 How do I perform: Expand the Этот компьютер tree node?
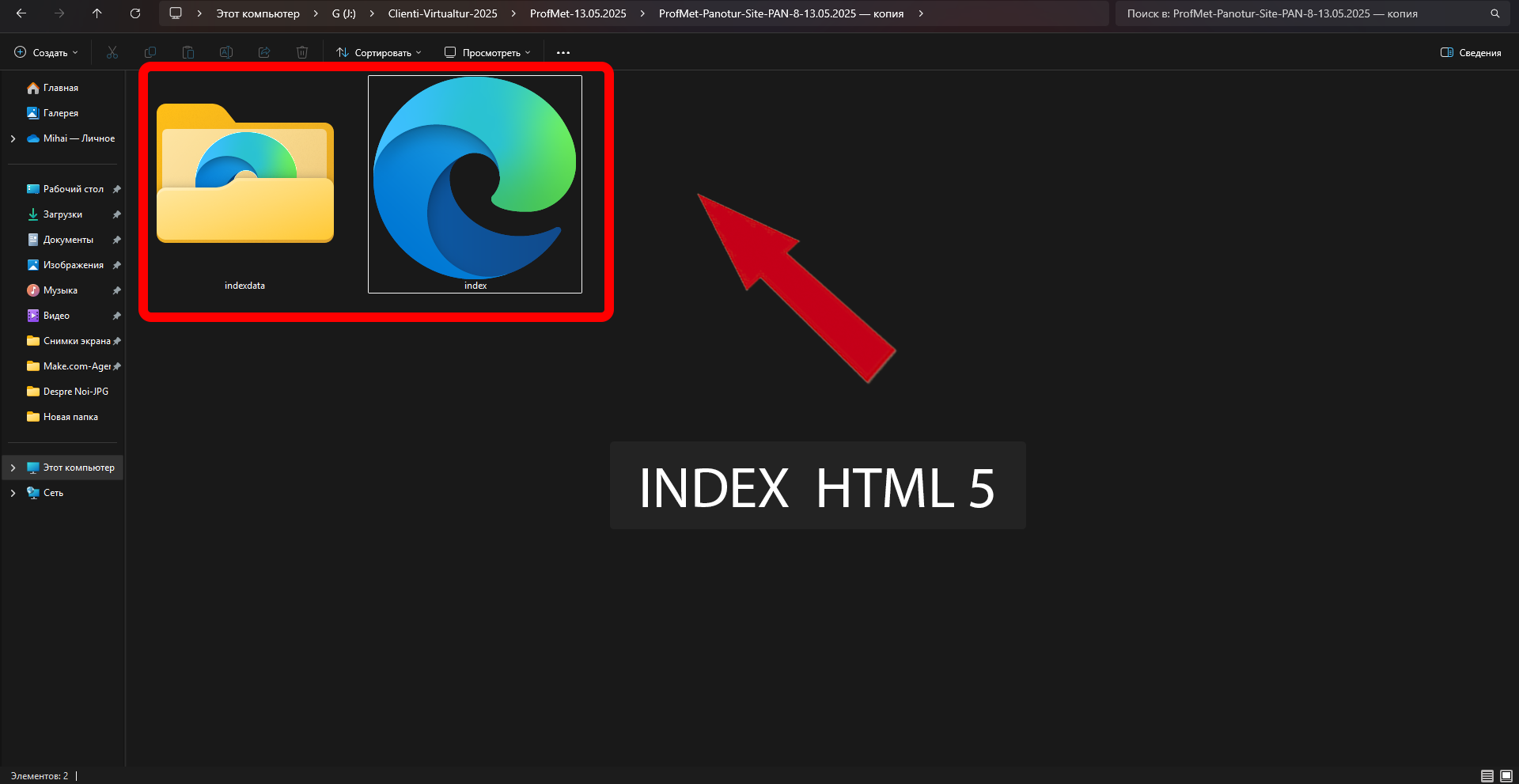(13, 468)
